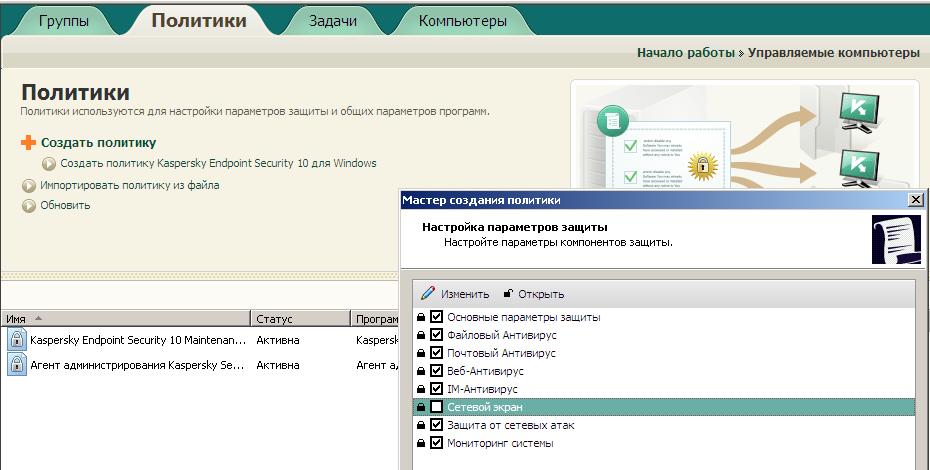Select the Агент администрирования Kaspersky Se... policy row
The width and height of the screenshot is (930, 470).
pyautogui.click(x=200, y=365)
